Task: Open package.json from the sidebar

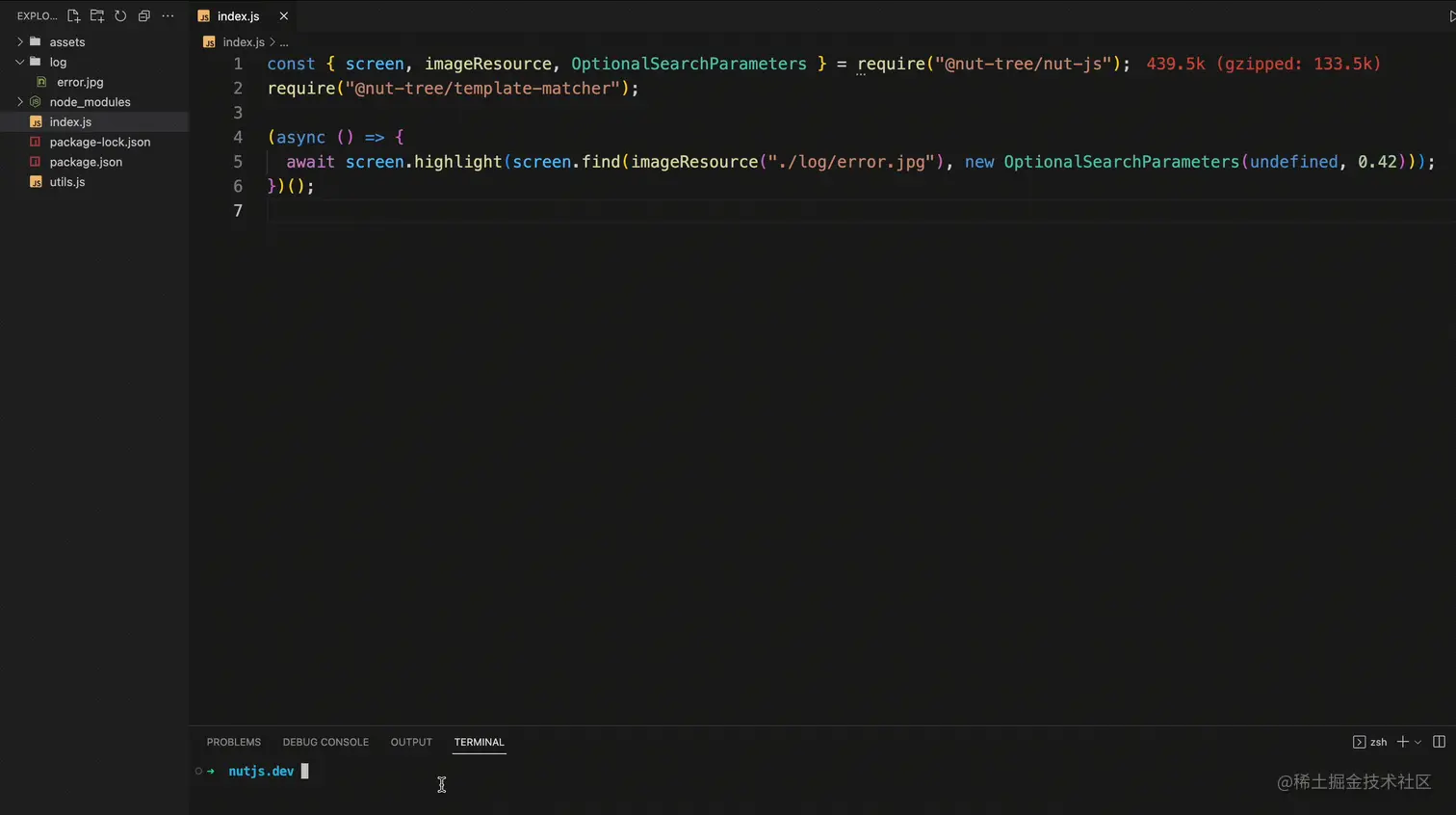Action: click(x=86, y=162)
